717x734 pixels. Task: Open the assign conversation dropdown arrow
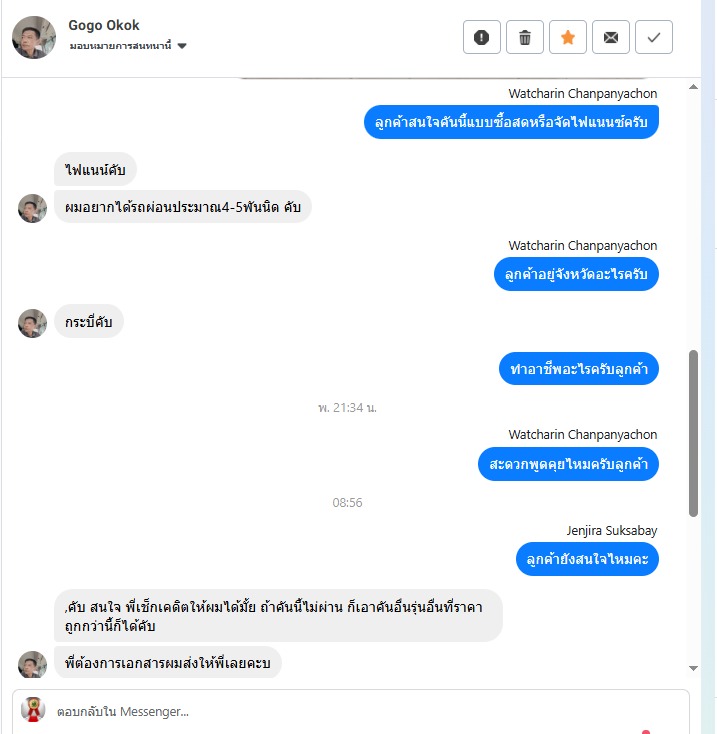(x=182, y=46)
